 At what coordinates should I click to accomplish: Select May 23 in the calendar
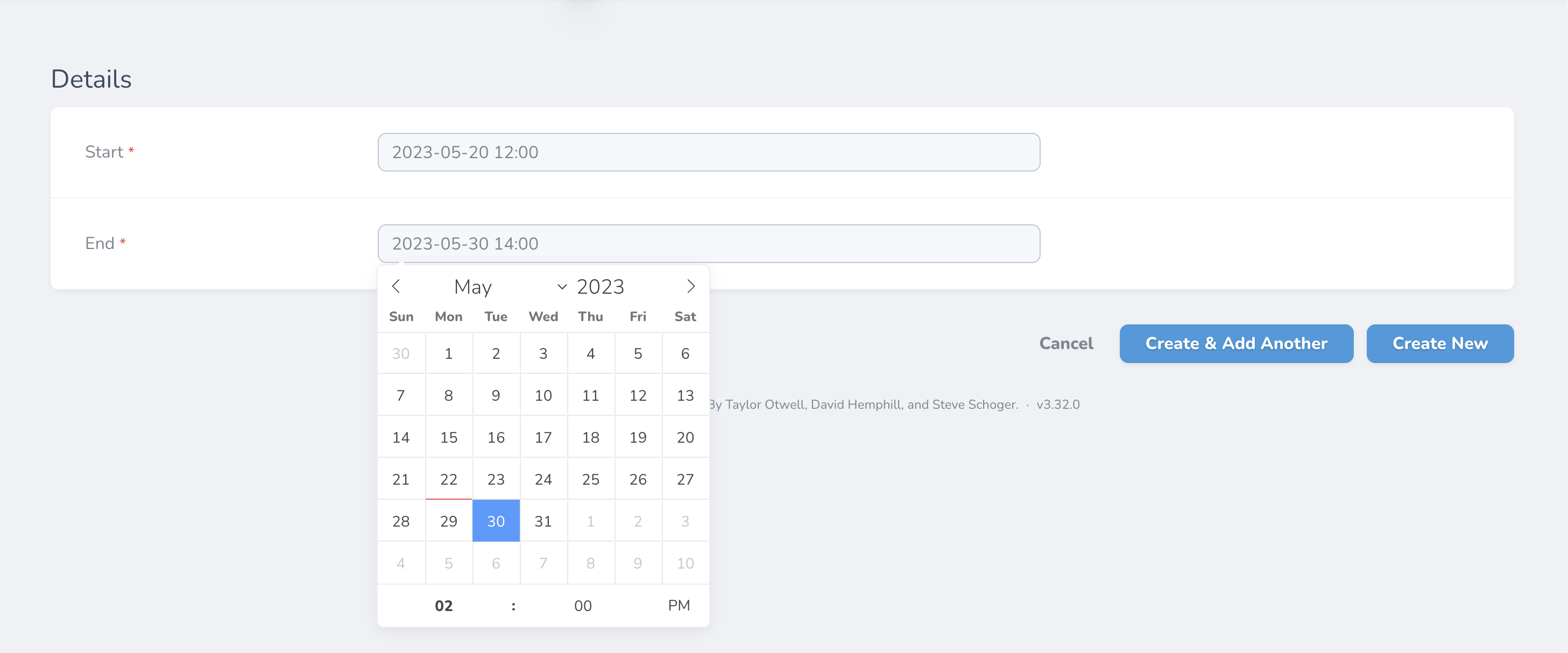[496, 480]
